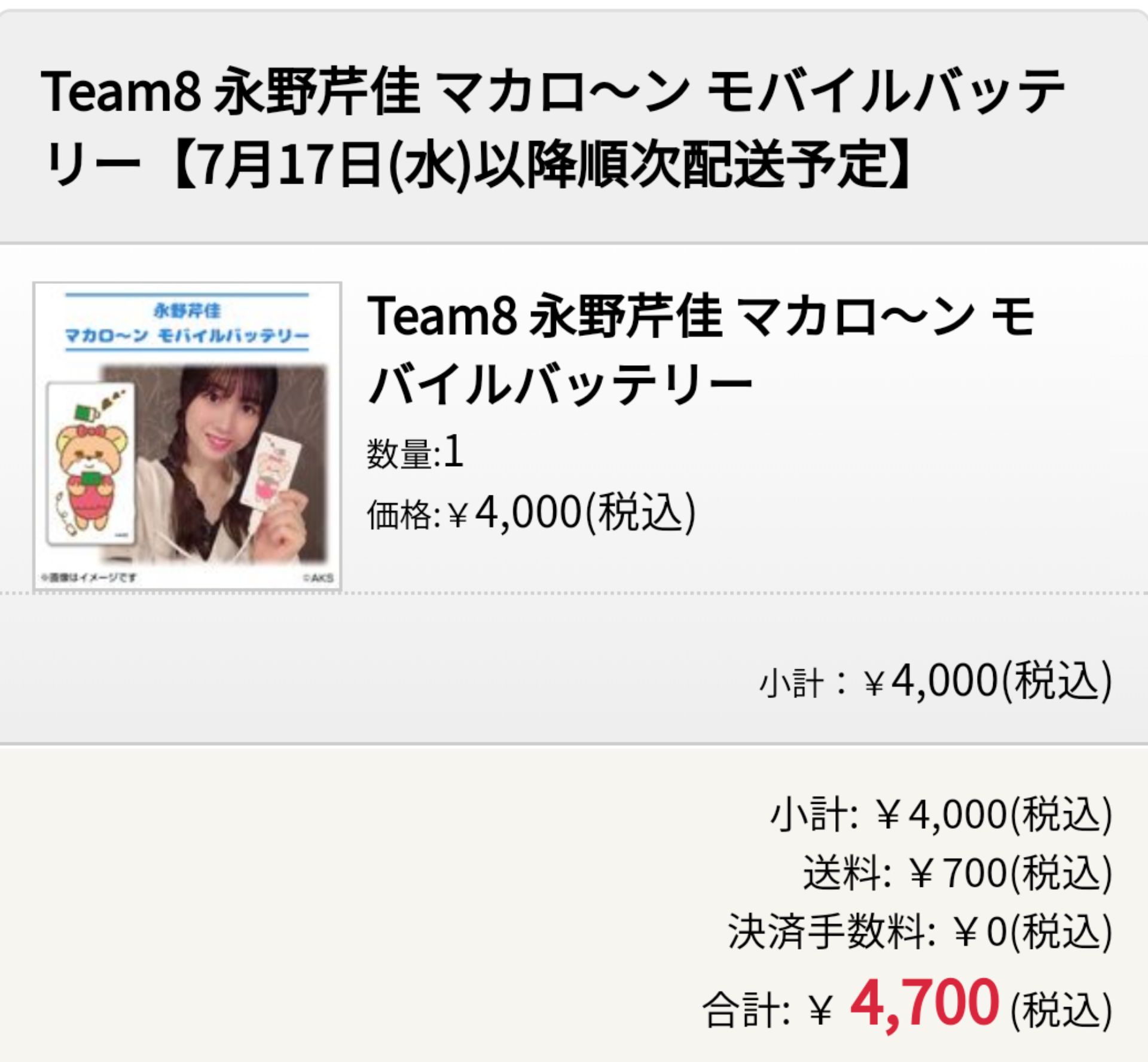
Task: Click the ※画像はイメージです note
Action: [x=88, y=577]
